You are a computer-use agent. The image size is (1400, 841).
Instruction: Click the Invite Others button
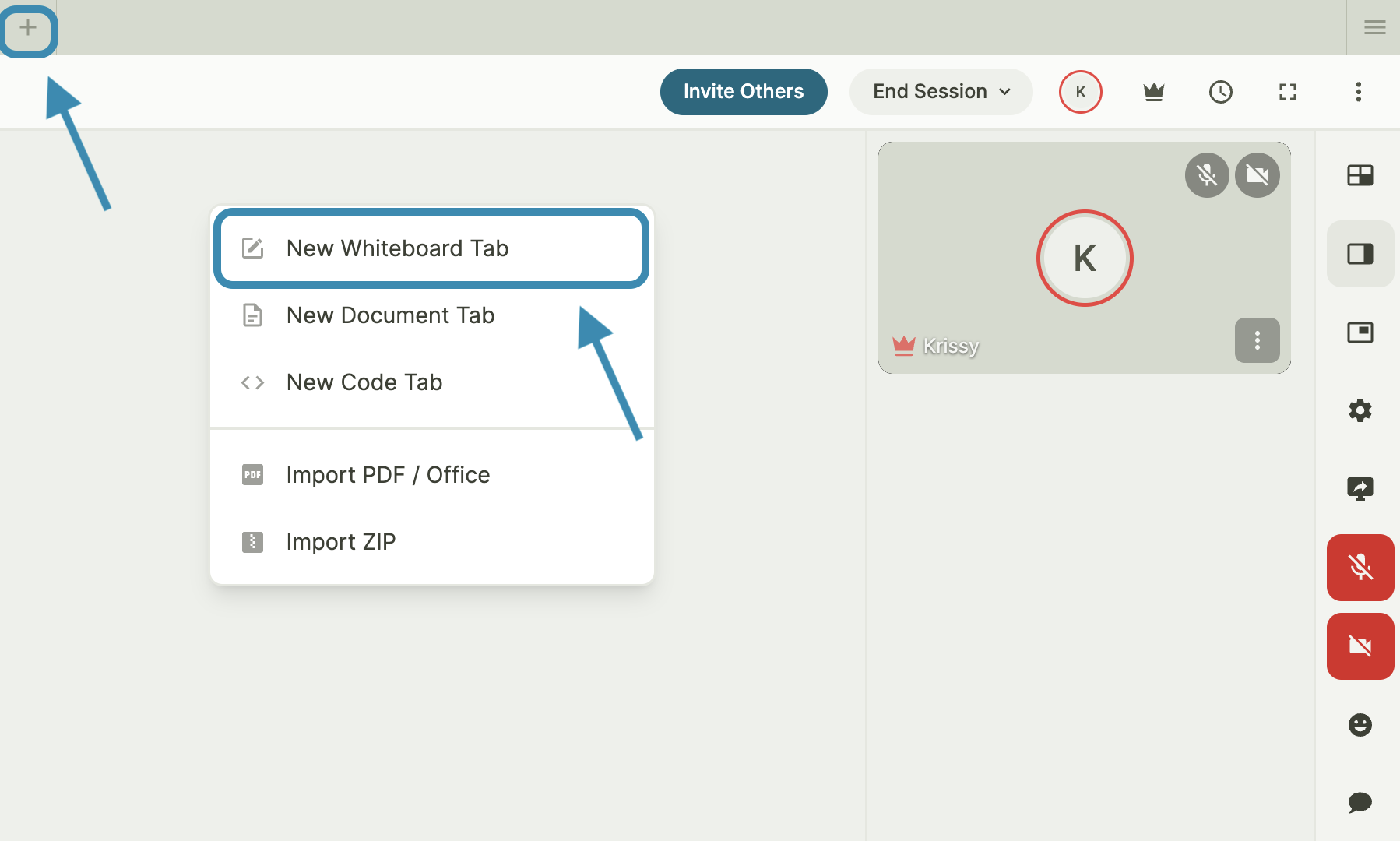[743, 92]
